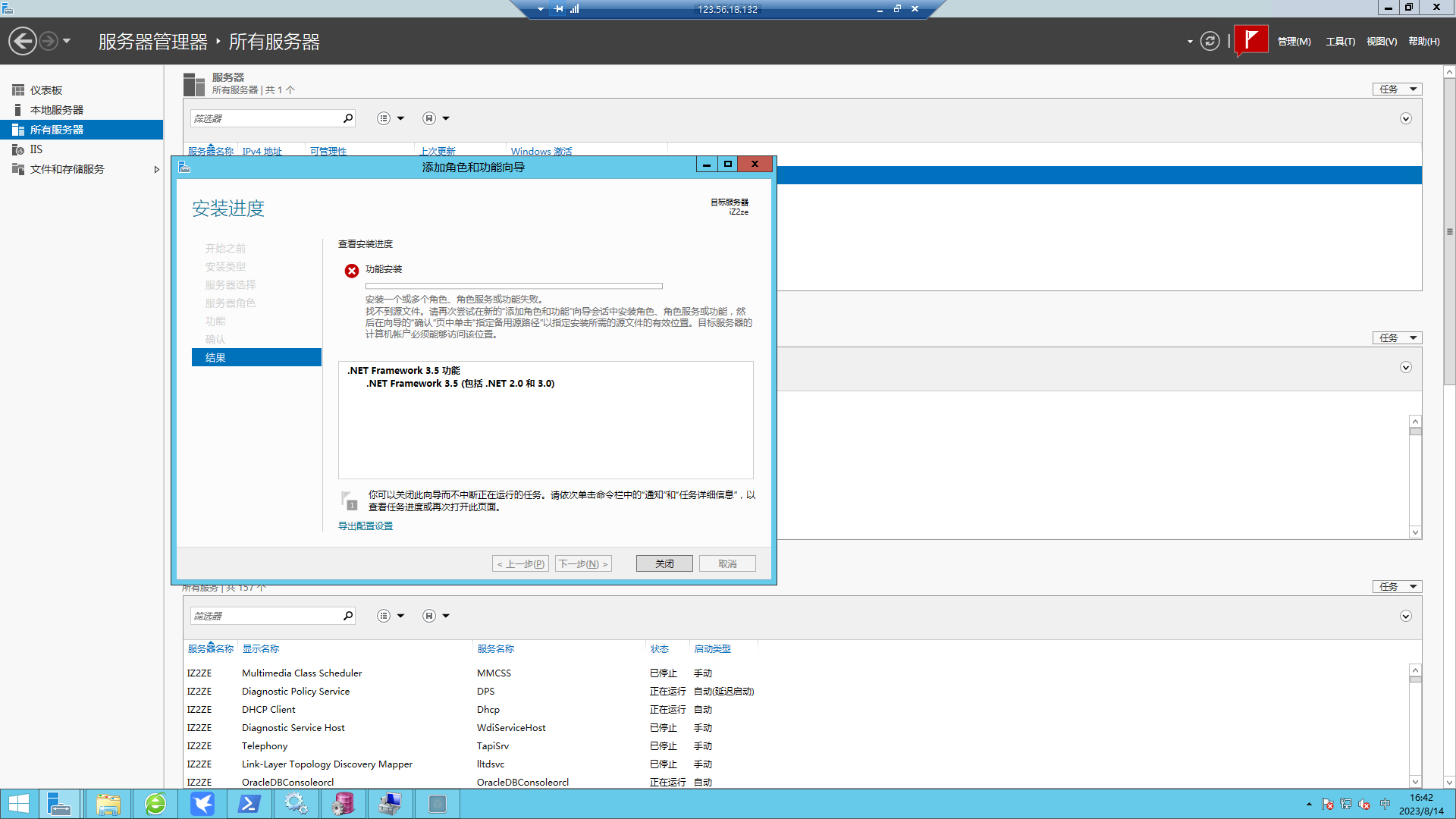Sort servers by IPv4 地址 column
This screenshot has width=1456, height=819.
262,152
